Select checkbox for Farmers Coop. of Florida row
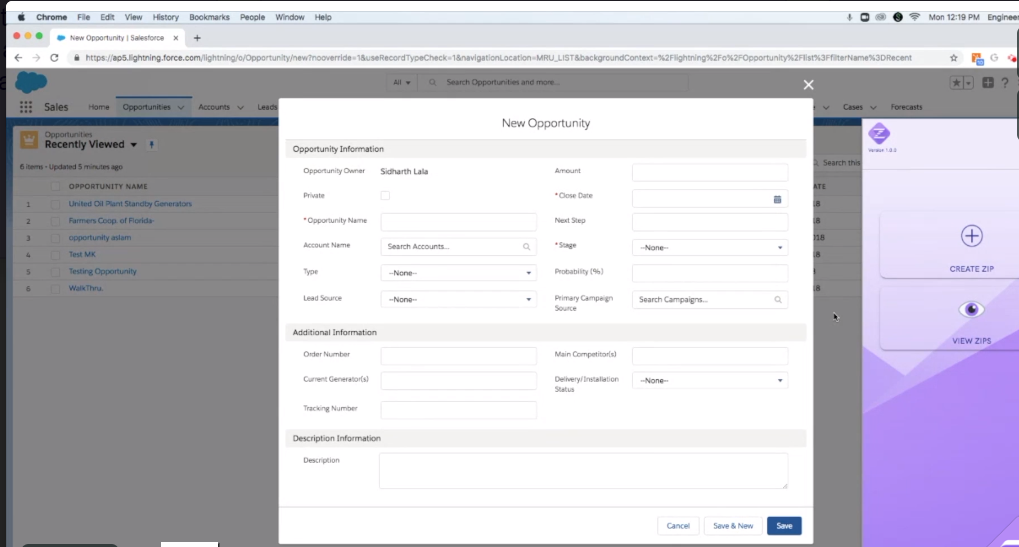The width and height of the screenshot is (1019, 547). (55, 221)
